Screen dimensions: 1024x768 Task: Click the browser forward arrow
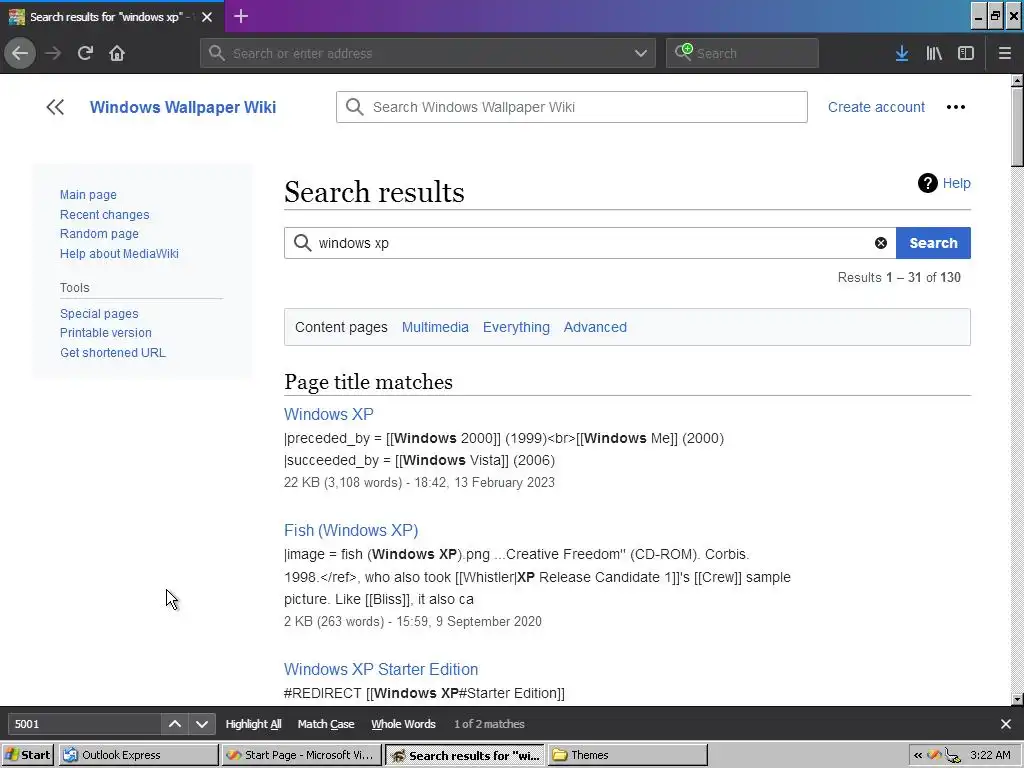click(x=54, y=53)
